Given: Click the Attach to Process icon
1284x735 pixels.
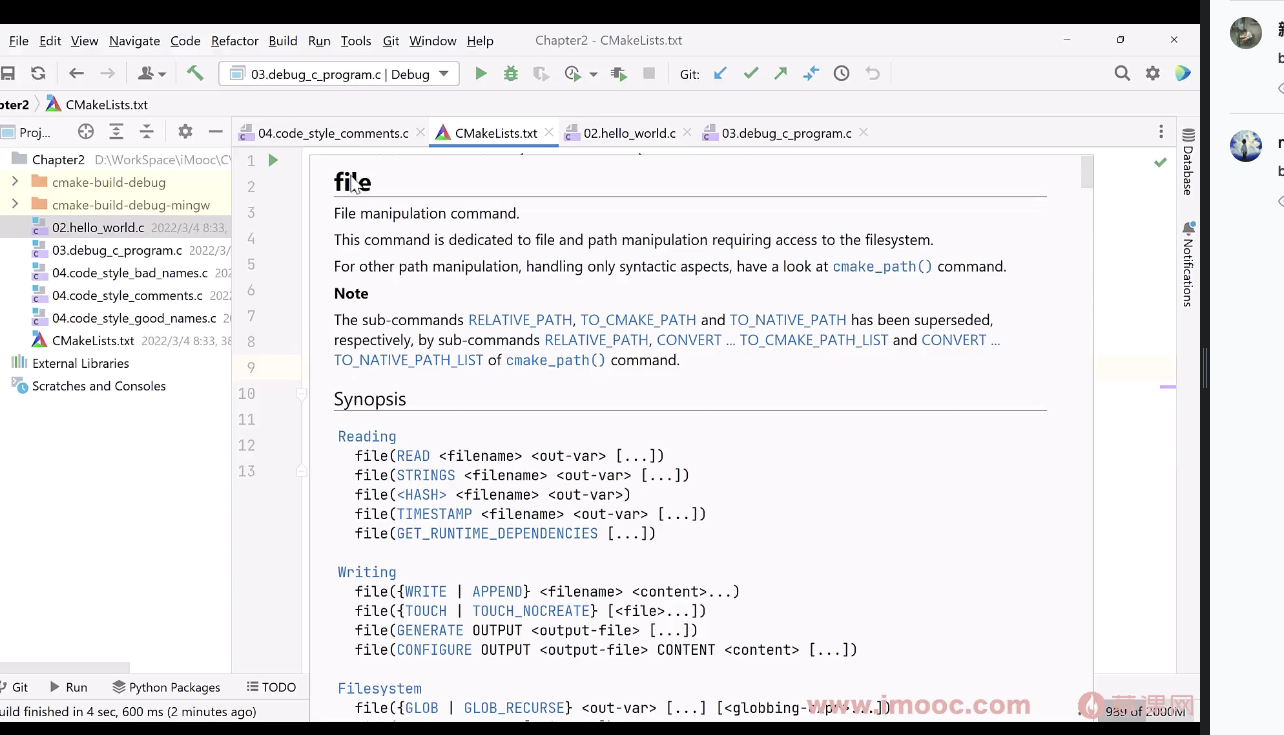Looking at the screenshot, I should coord(619,73).
